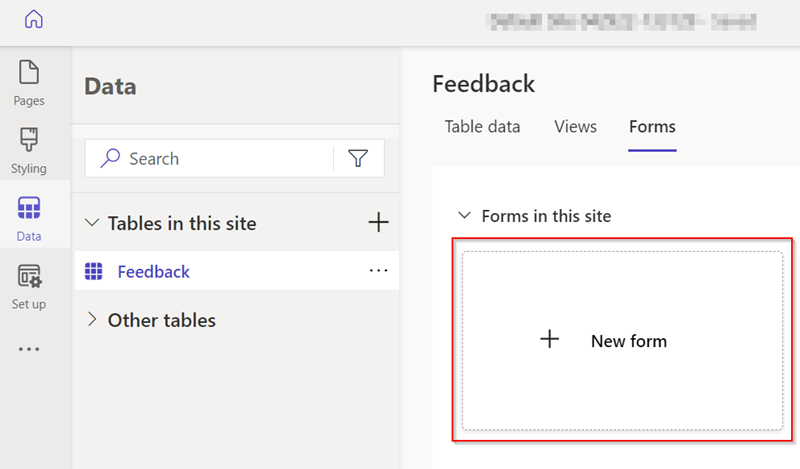Viewport: 800px width, 469px height.
Task: Show more workspaces via ellipsis
Action: [29, 349]
